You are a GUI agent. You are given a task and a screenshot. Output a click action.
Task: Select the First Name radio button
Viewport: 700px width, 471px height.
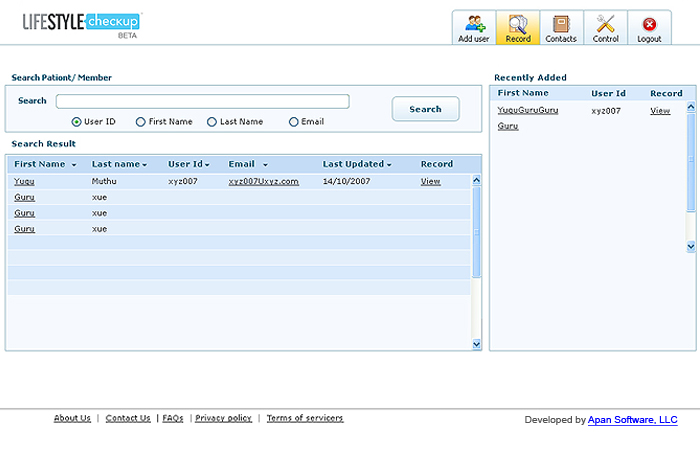141,122
